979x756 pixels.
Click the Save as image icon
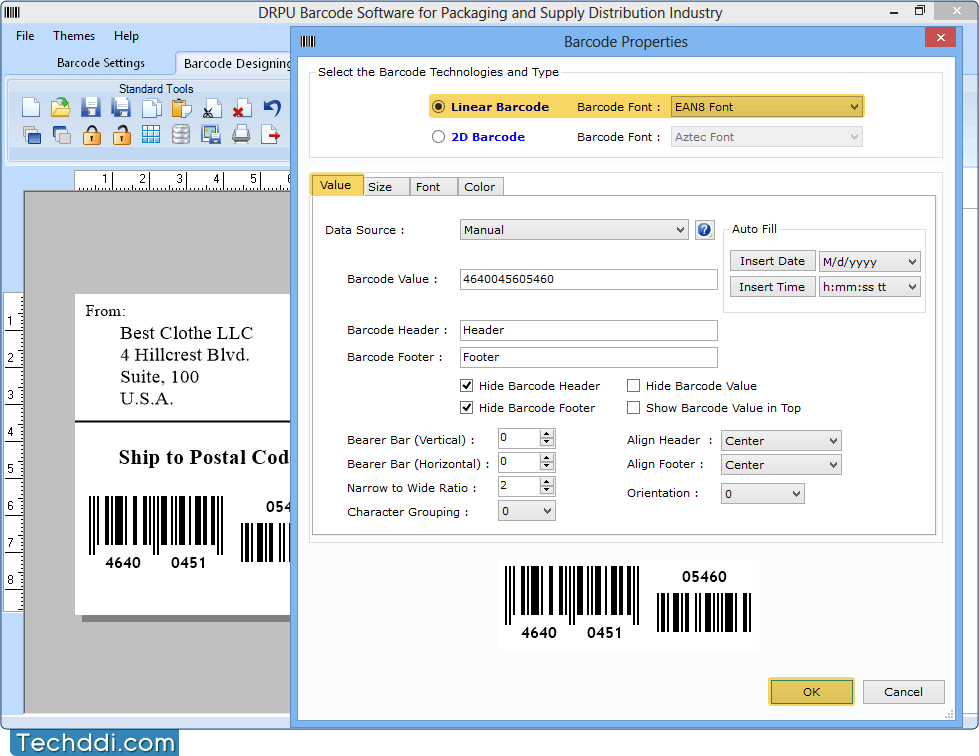tap(211, 134)
